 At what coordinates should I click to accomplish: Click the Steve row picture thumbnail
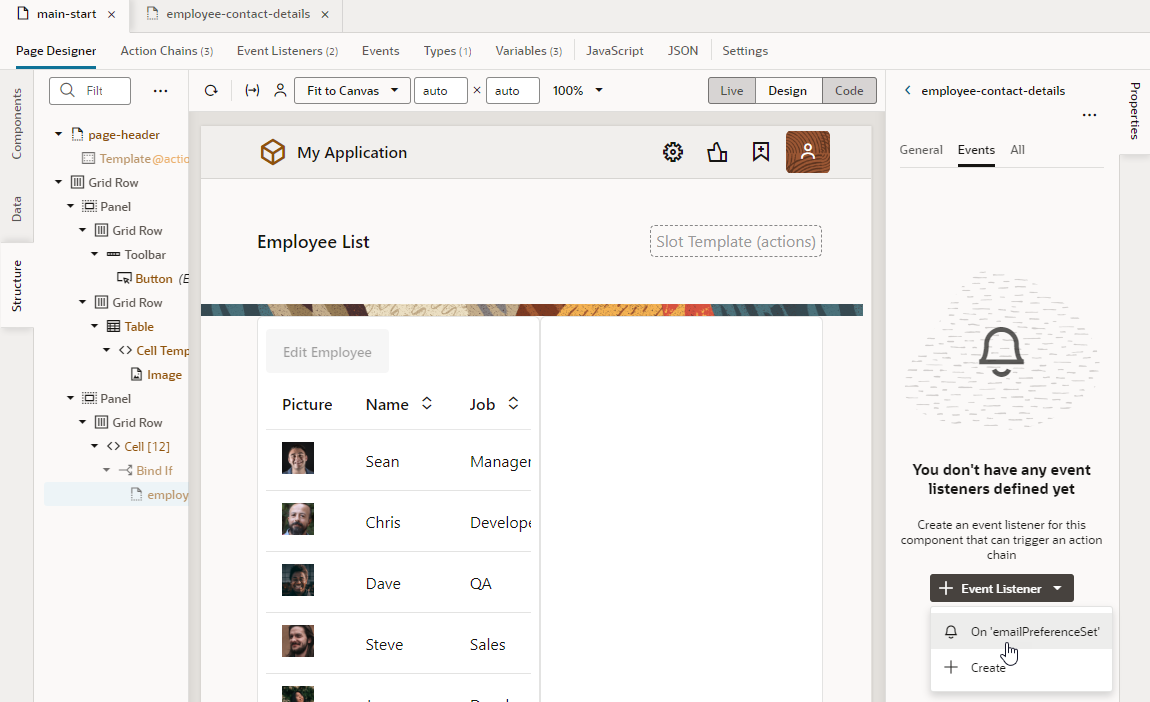pyautogui.click(x=298, y=640)
